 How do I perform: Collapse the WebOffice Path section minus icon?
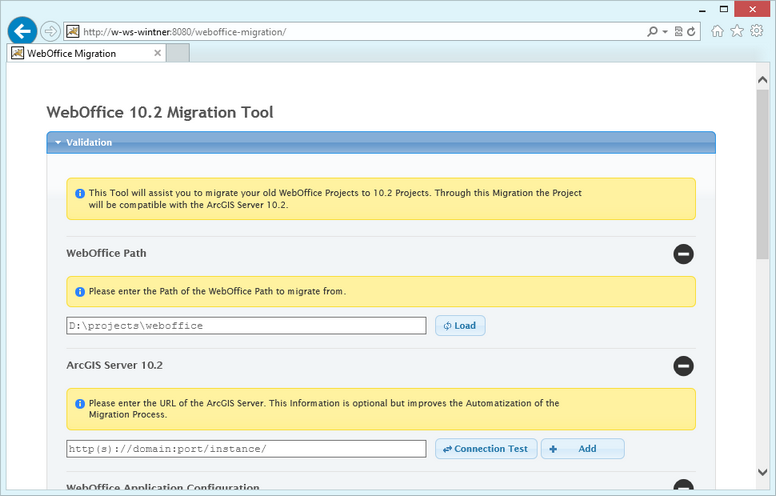point(683,254)
